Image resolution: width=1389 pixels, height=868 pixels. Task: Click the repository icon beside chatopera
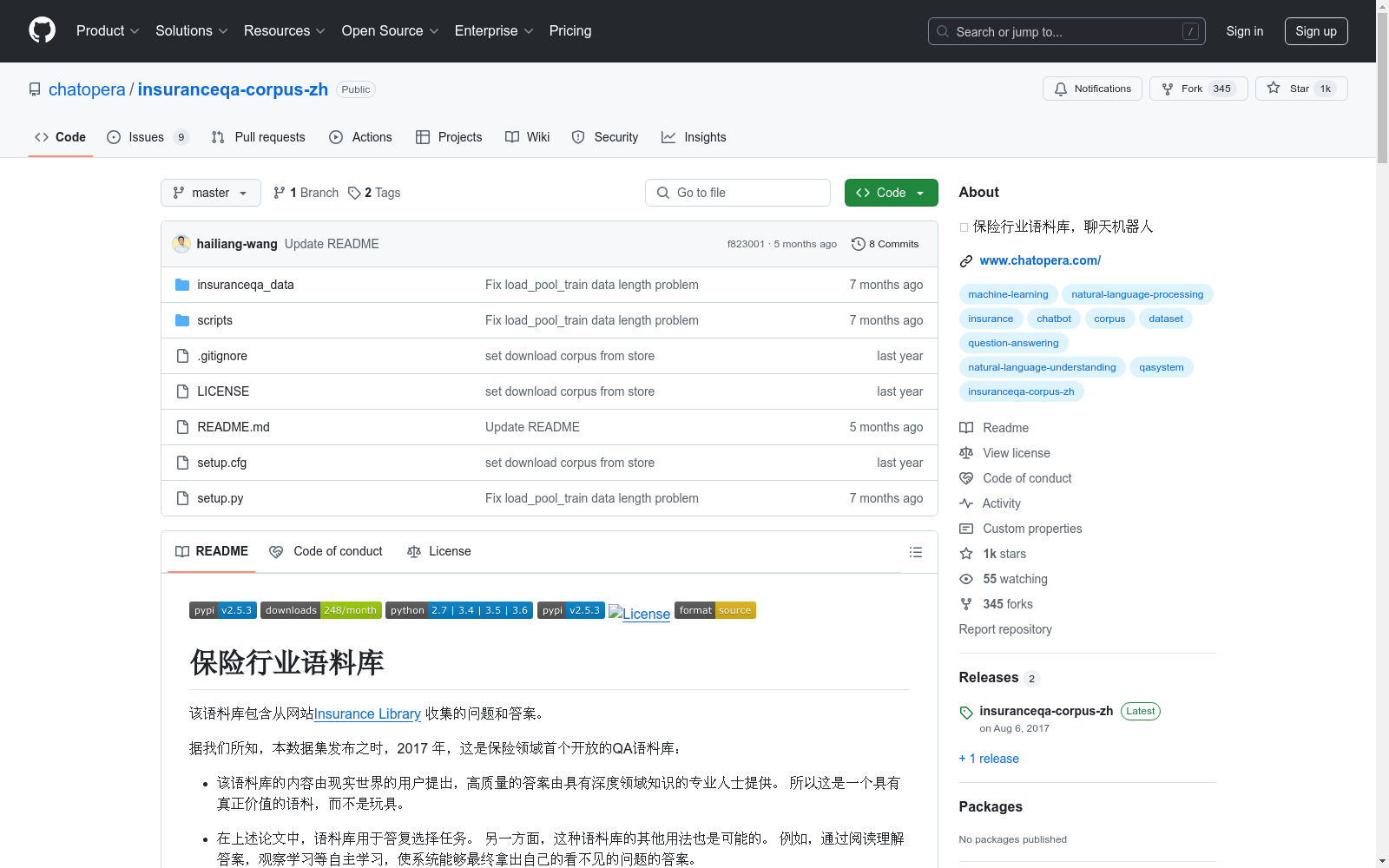coord(35,89)
